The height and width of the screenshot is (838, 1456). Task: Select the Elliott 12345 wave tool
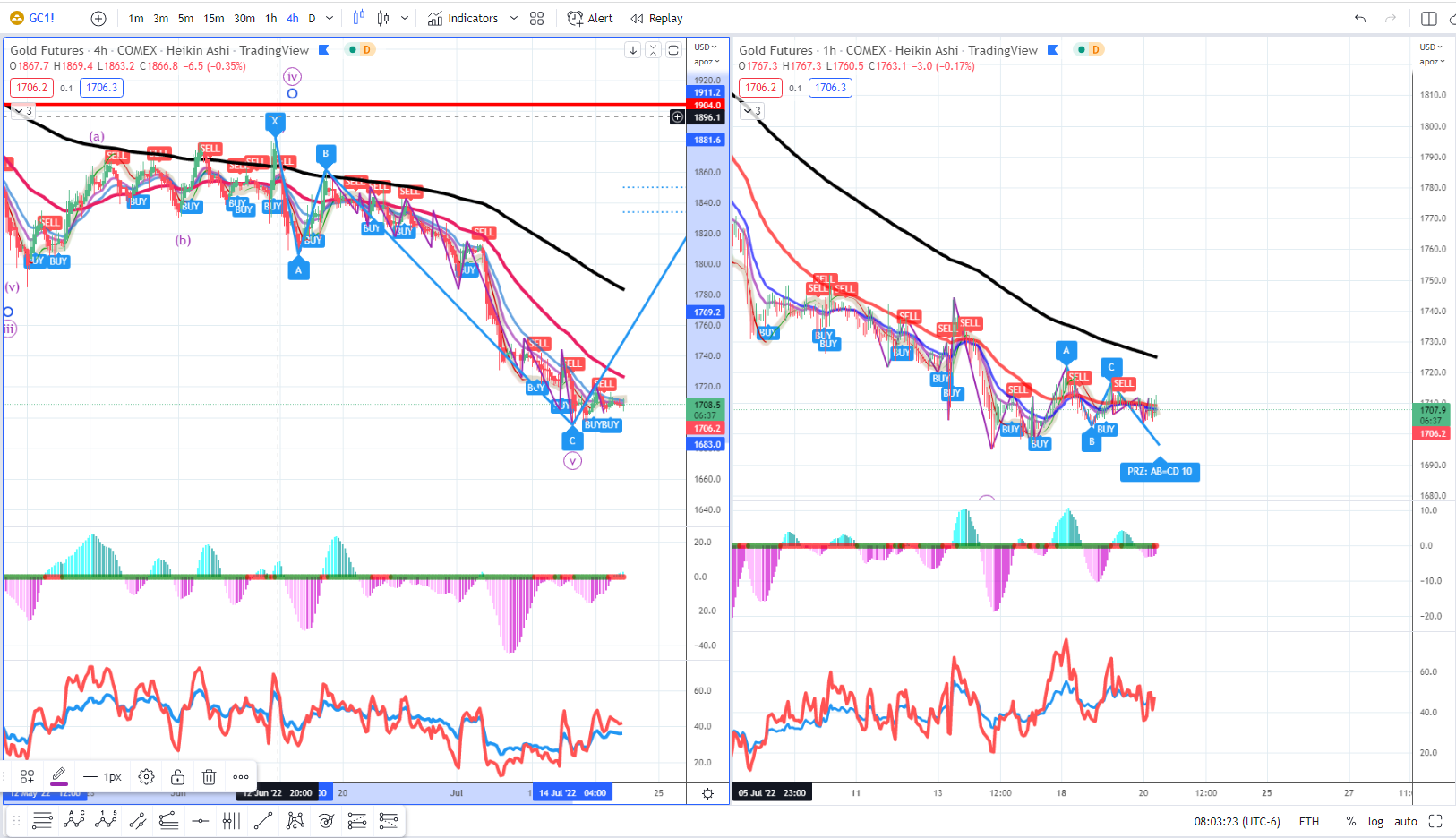106,820
